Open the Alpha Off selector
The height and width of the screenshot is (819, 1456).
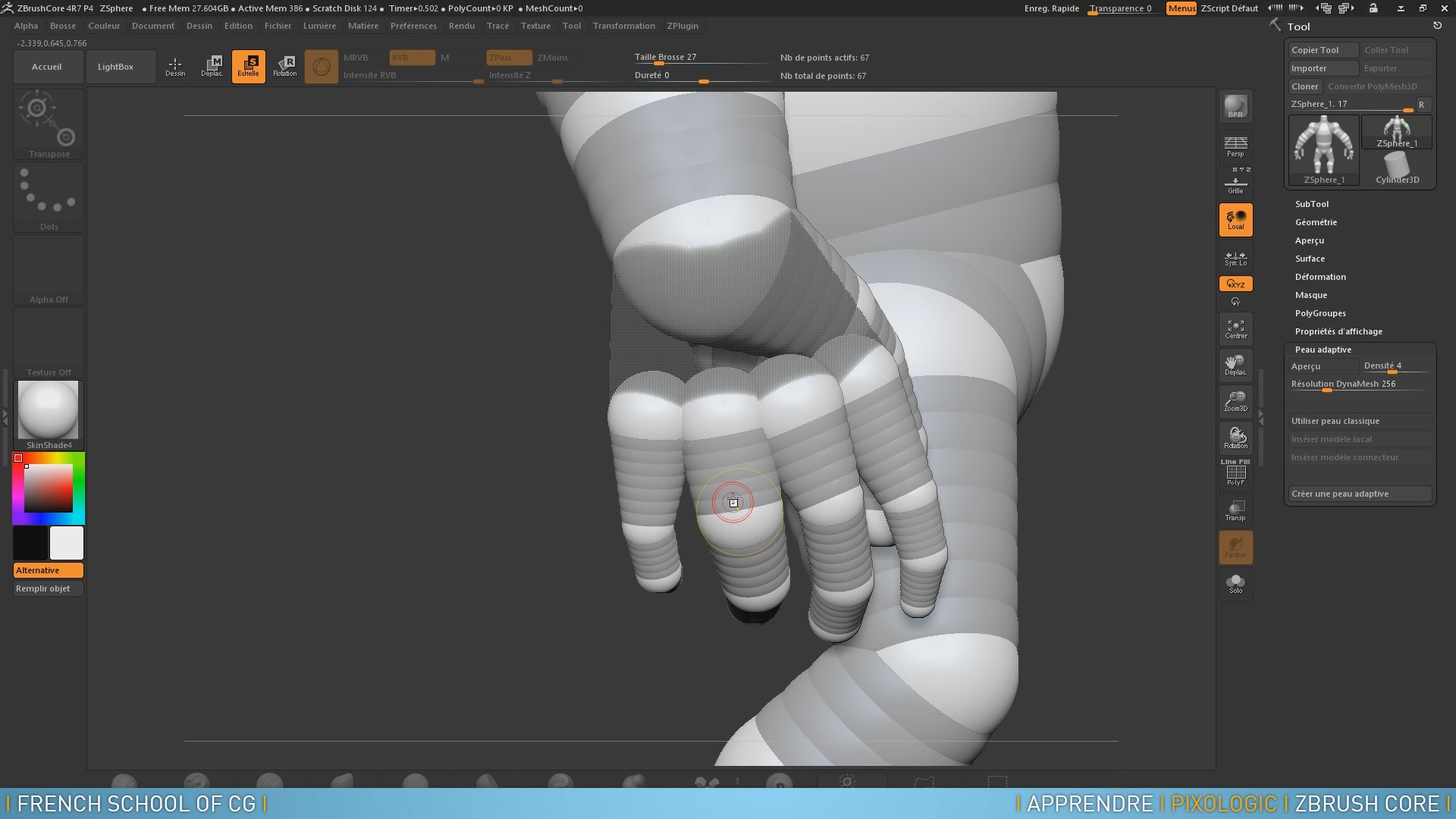(x=49, y=270)
